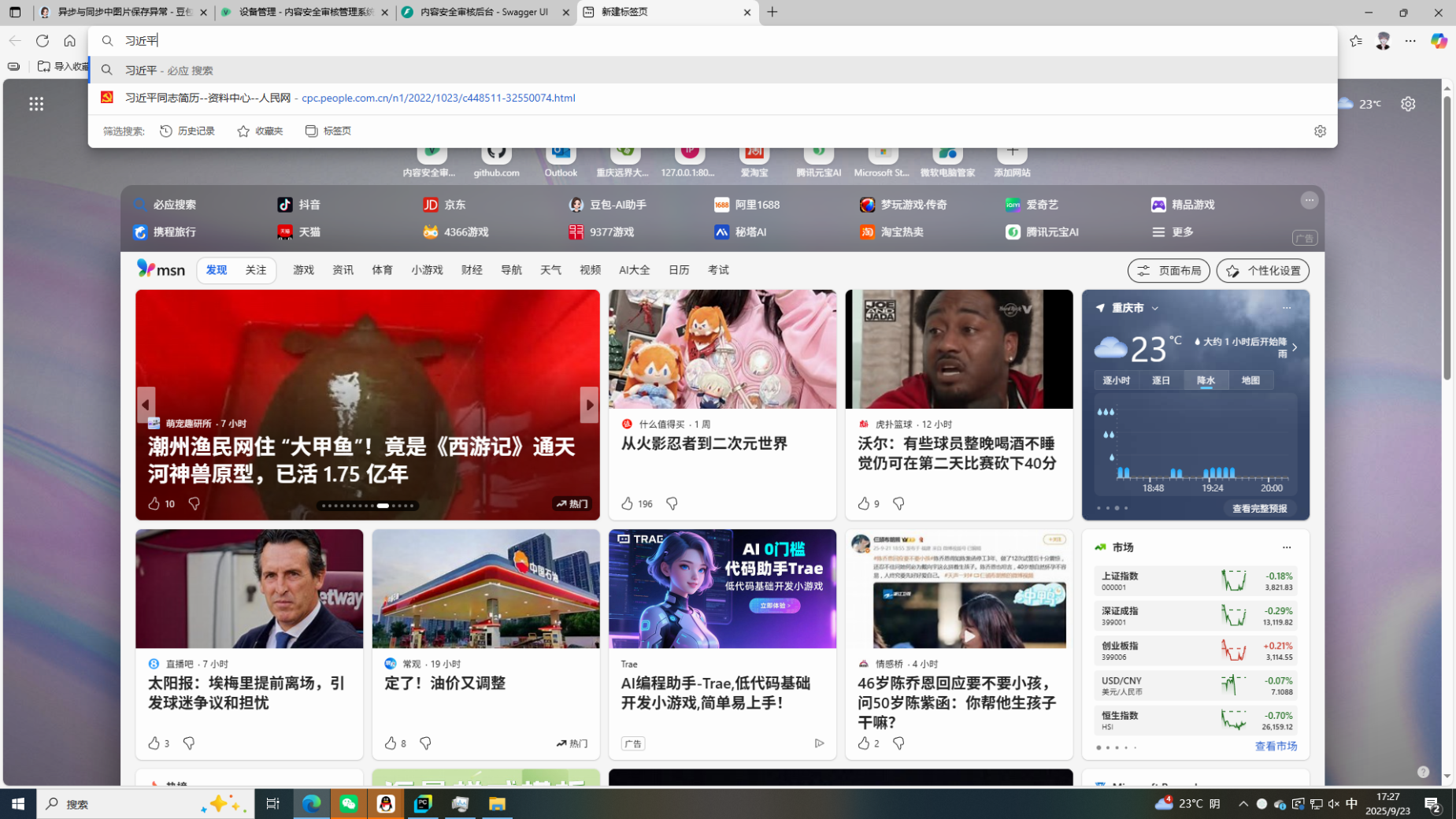The width and height of the screenshot is (1456, 819).
Task: Expand 更多 in quick links
Action: 1173,232
